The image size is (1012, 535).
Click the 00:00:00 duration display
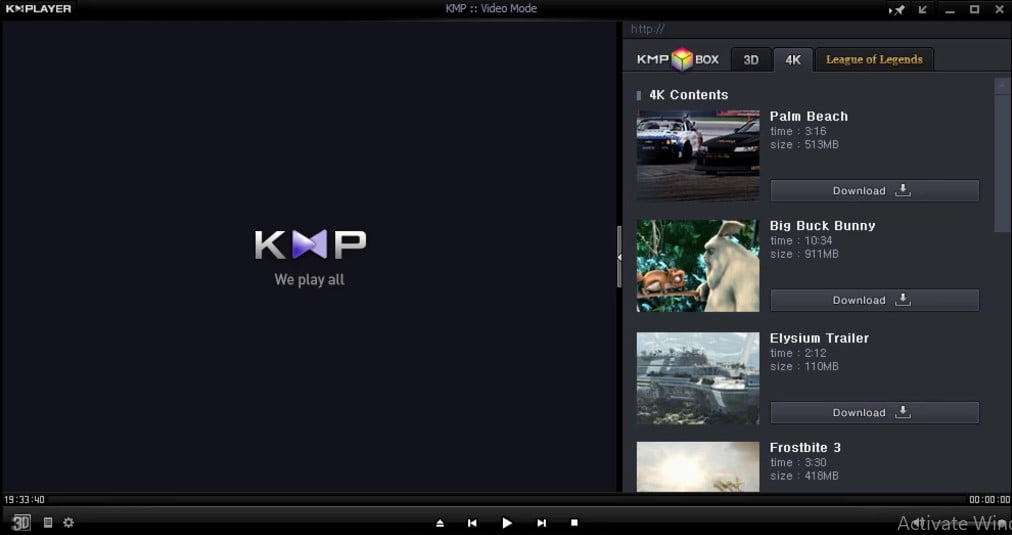pos(989,500)
